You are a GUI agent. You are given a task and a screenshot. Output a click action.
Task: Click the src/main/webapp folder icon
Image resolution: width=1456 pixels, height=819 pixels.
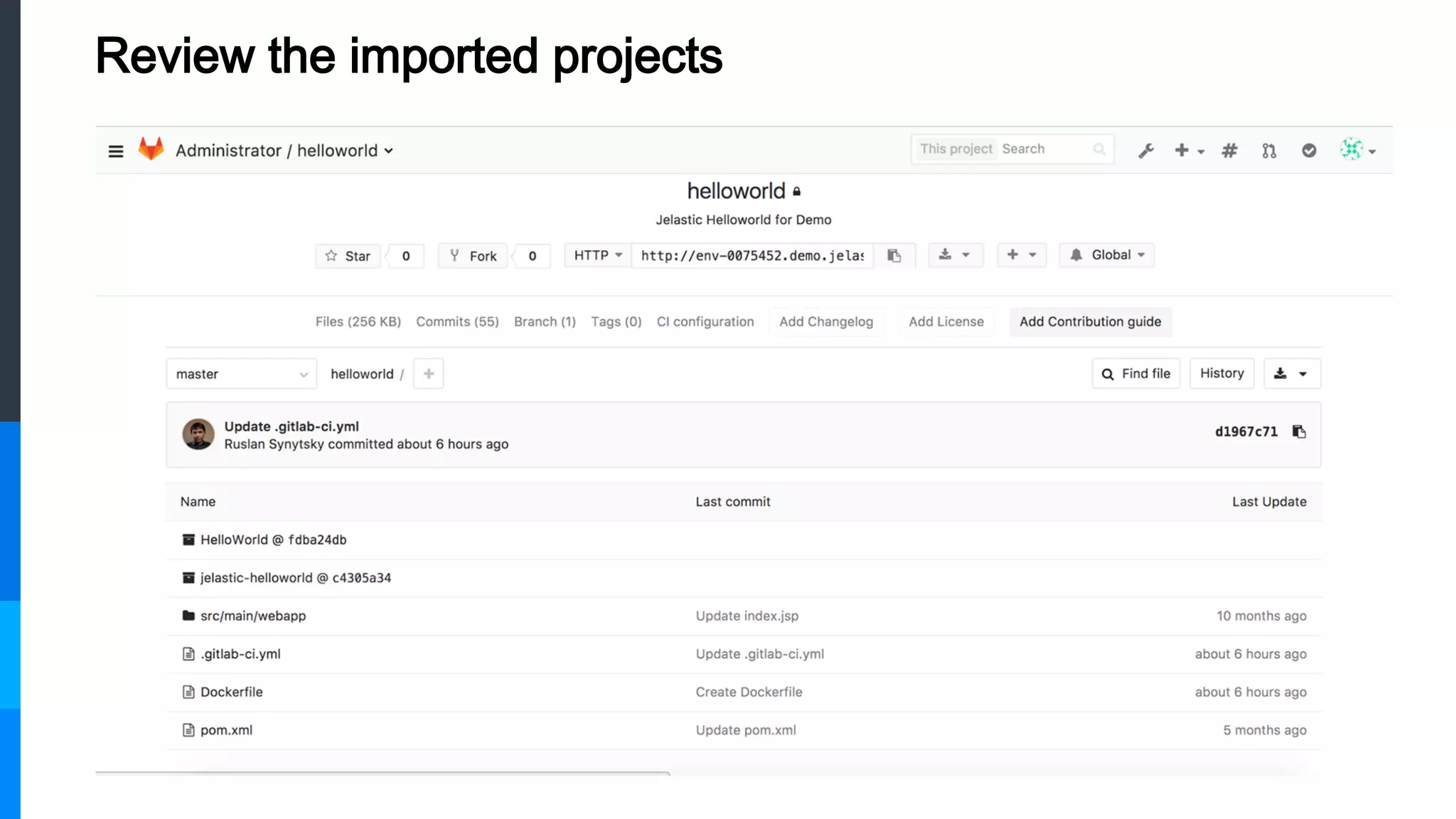click(188, 616)
